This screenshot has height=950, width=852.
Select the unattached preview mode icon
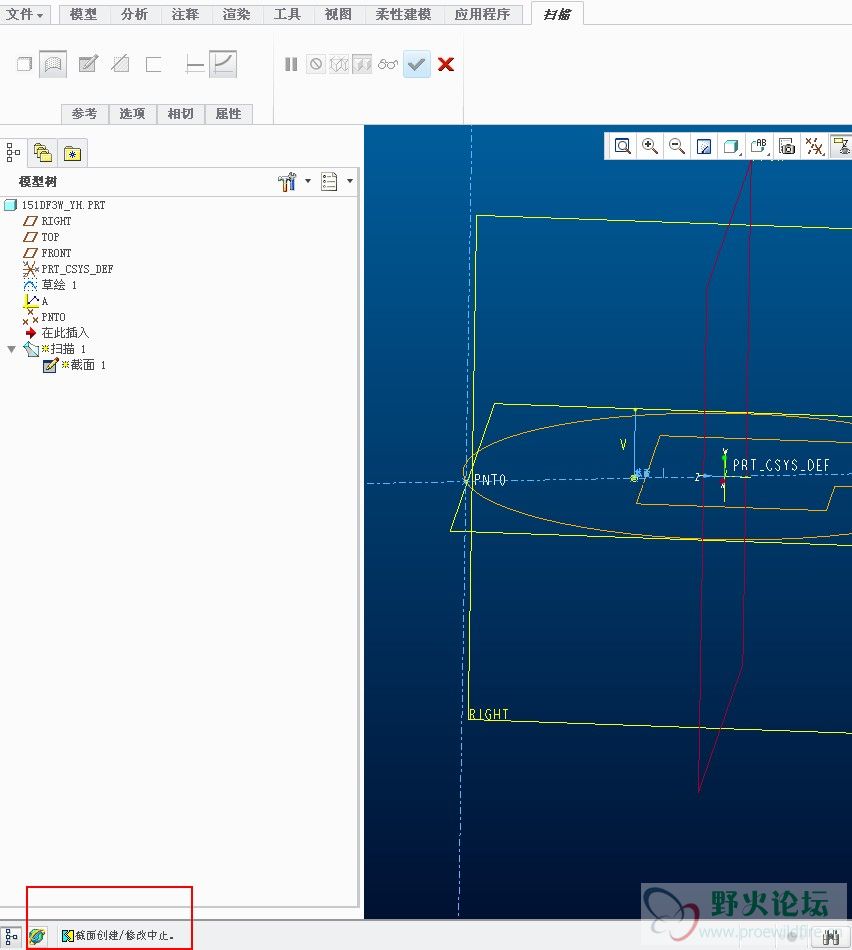point(339,64)
